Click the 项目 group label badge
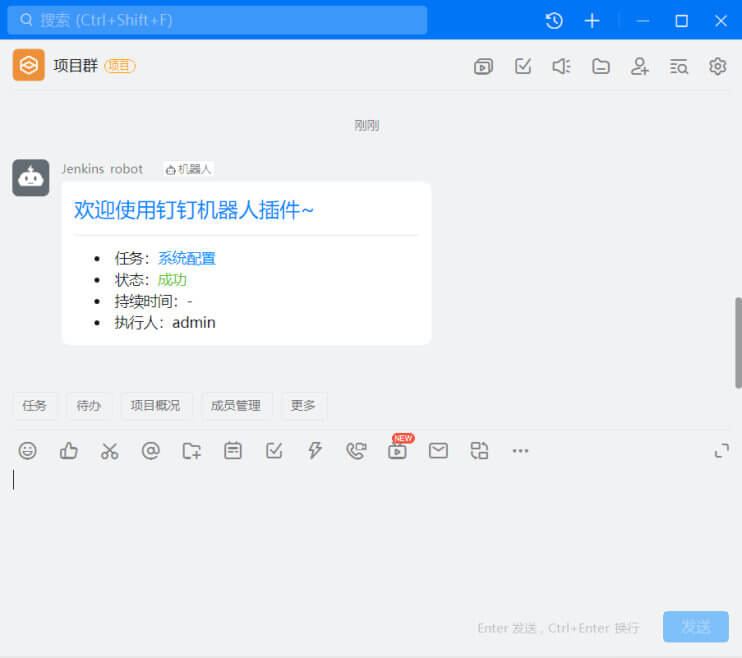 coord(120,66)
